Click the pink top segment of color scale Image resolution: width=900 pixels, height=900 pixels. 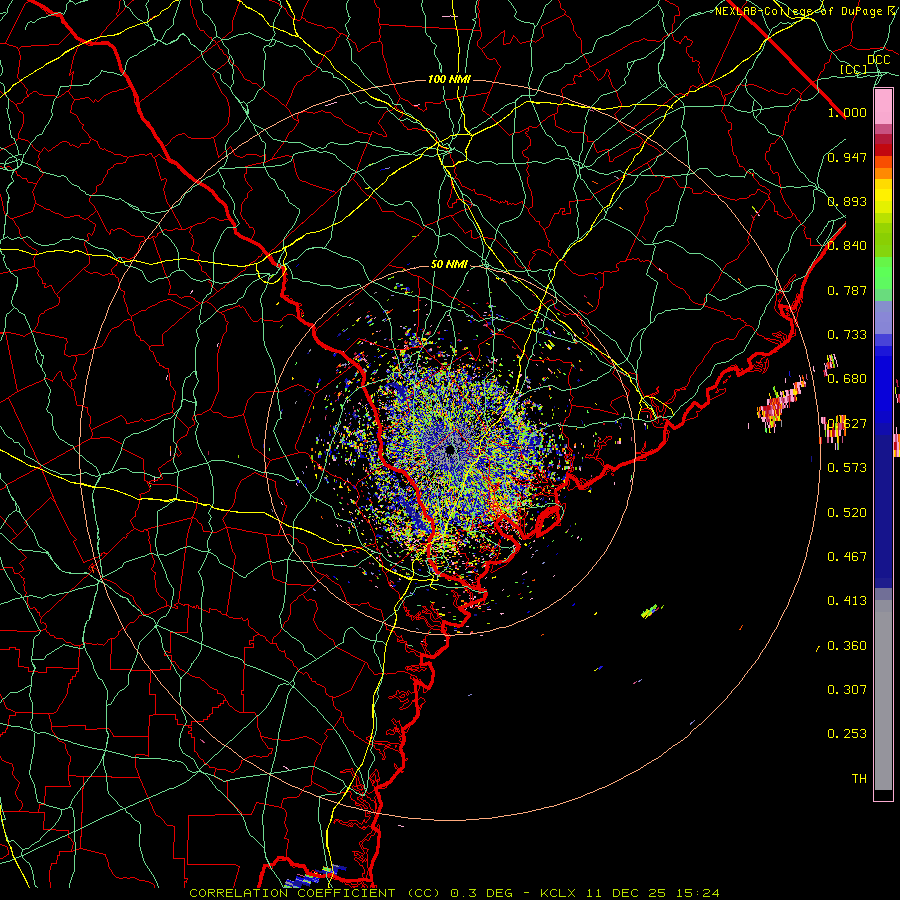883,106
